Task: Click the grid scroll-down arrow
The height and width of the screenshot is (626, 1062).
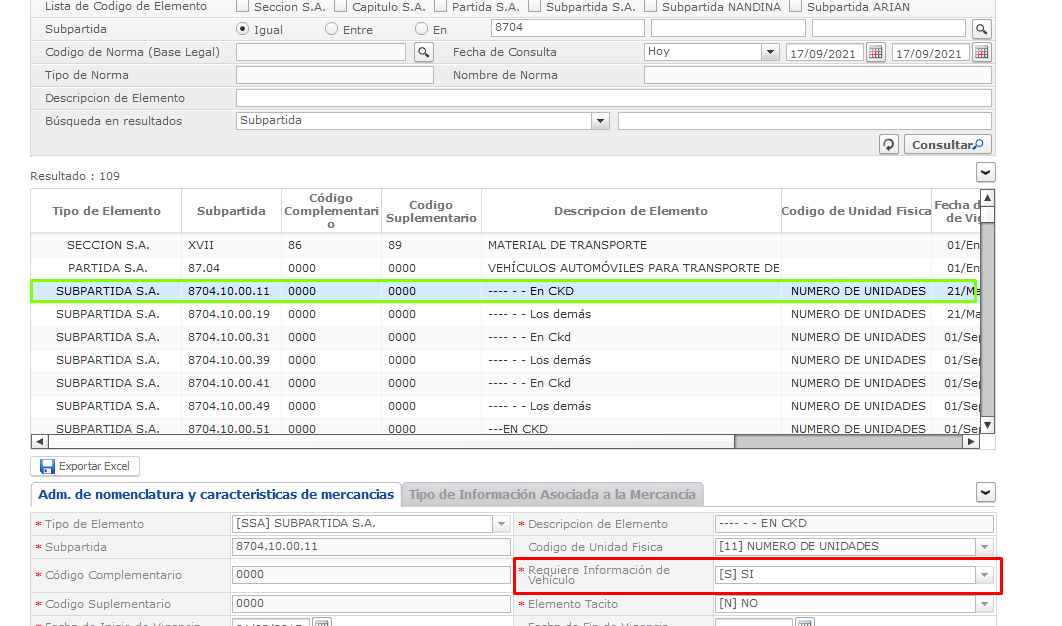Action: pos(987,425)
